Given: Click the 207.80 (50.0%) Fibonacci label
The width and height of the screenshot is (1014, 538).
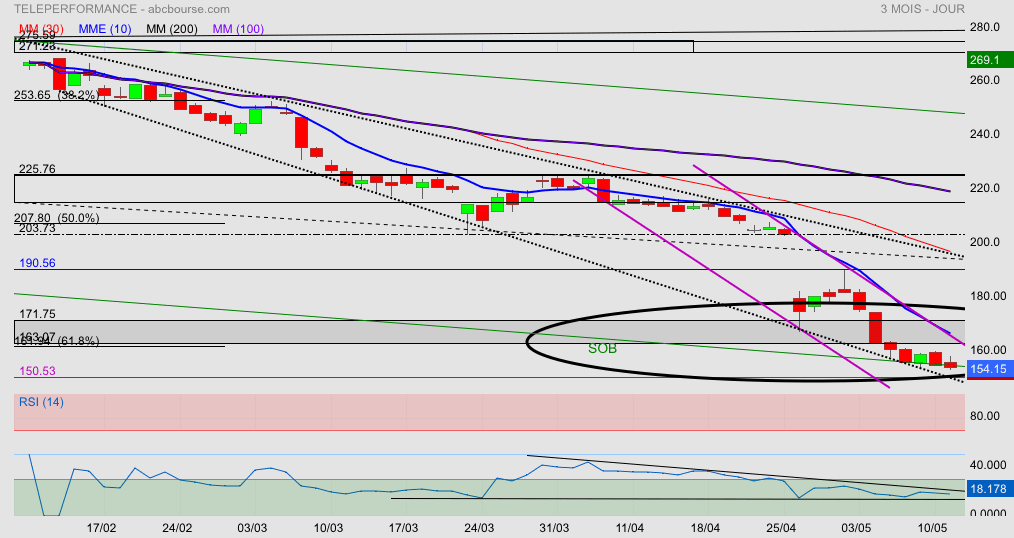Looking at the screenshot, I should click(57, 218).
